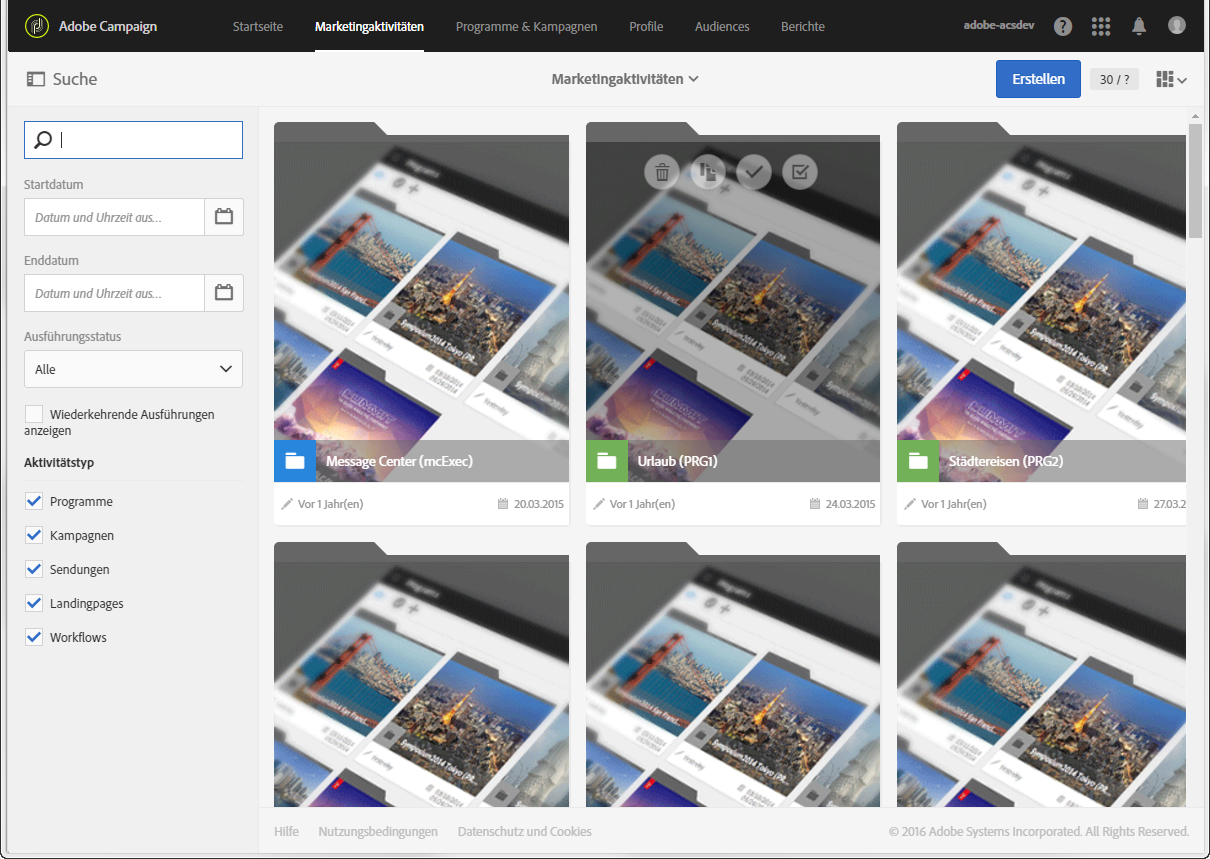
Task: Switch to the Profile tab
Action: pyautogui.click(x=646, y=27)
